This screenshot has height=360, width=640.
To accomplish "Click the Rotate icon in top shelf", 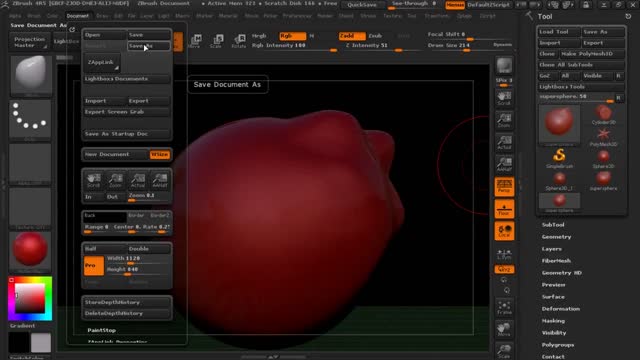I will [x=239, y=41].
